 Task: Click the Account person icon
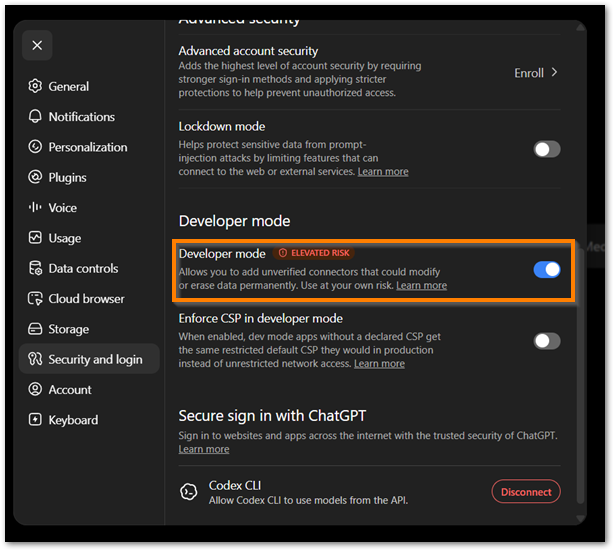(x=35, y=389)
